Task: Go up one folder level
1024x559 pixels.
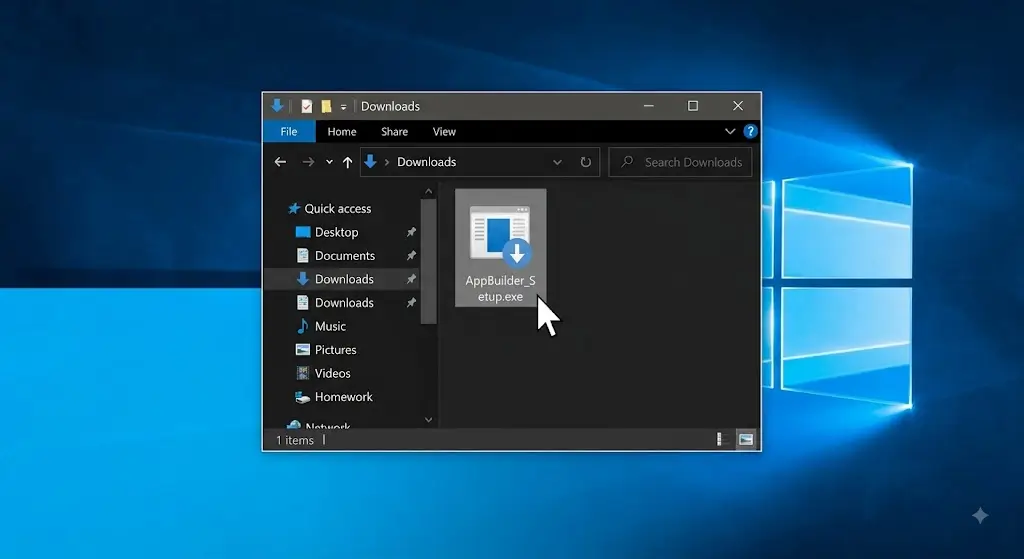Action: click(x=347, y=162)
